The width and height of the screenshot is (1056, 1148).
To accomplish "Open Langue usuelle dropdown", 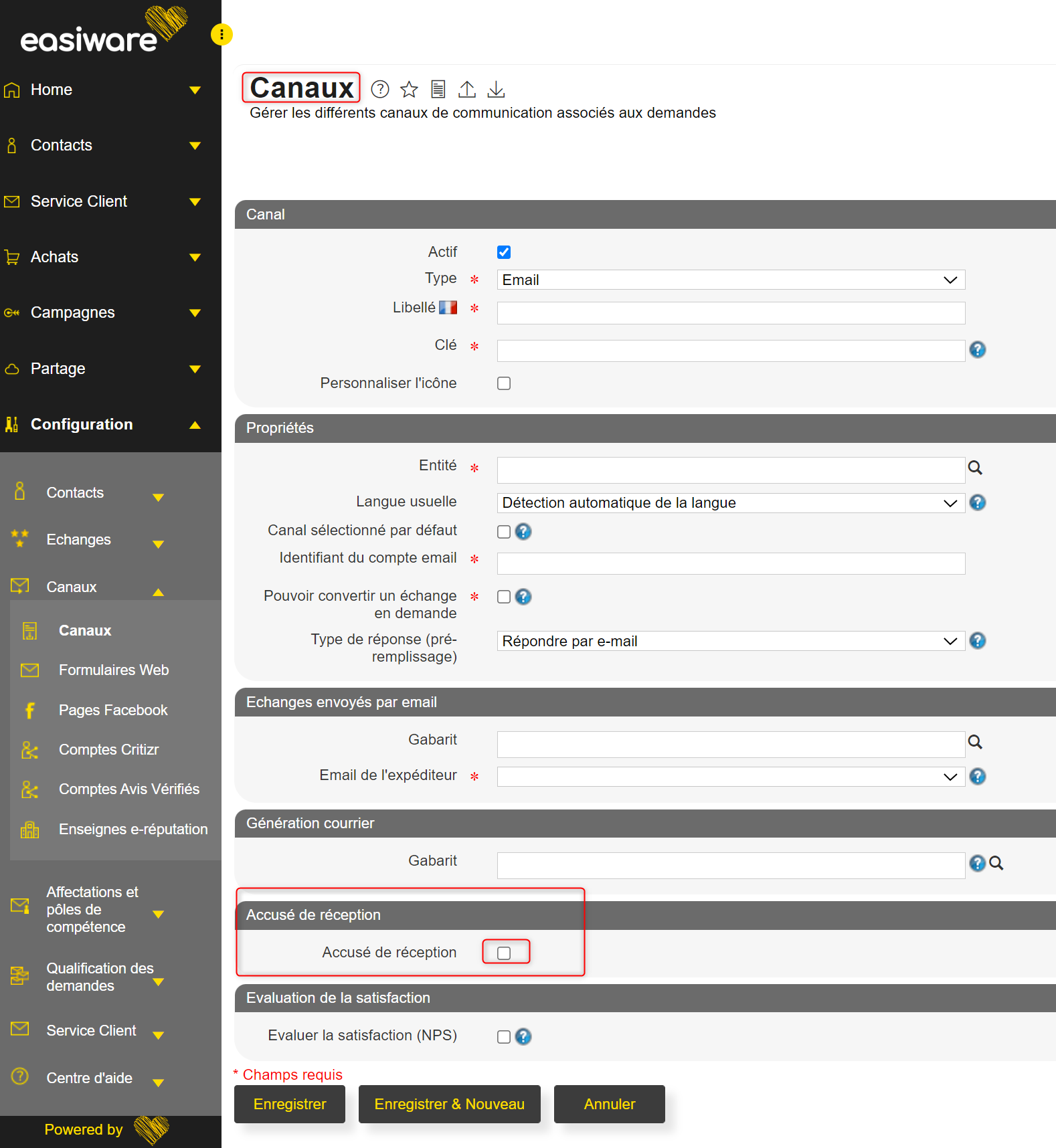I will tap(730, 503).
